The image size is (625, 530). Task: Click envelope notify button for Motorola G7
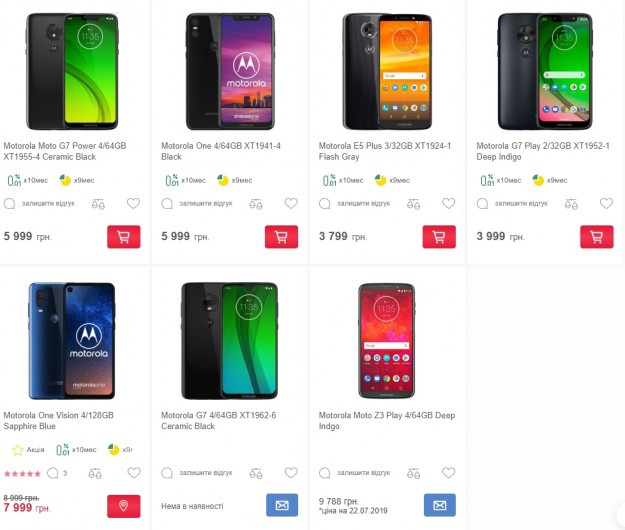coord(282,505)
